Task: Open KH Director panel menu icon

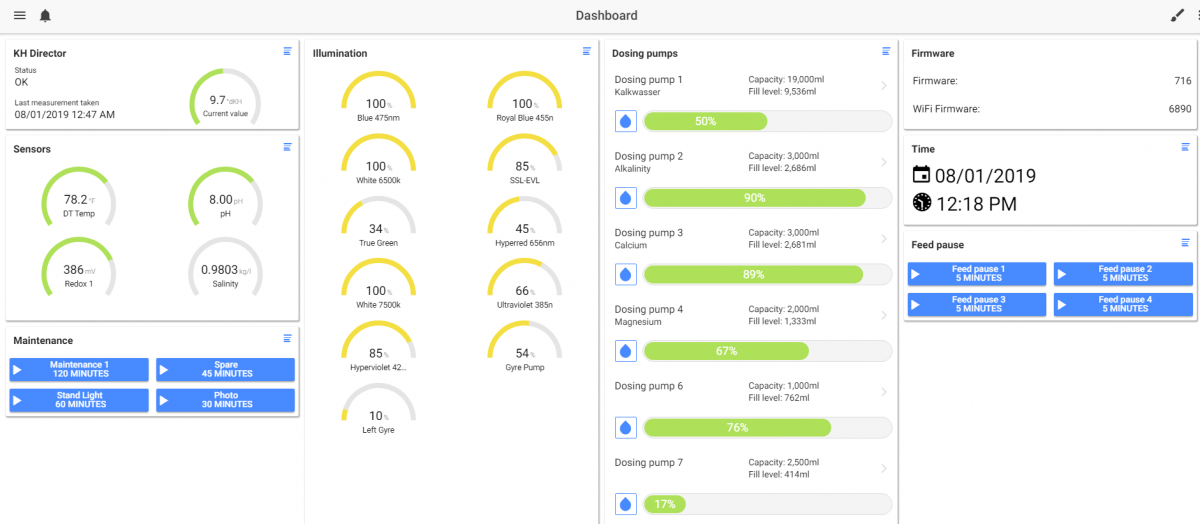Action: [287, 50]
